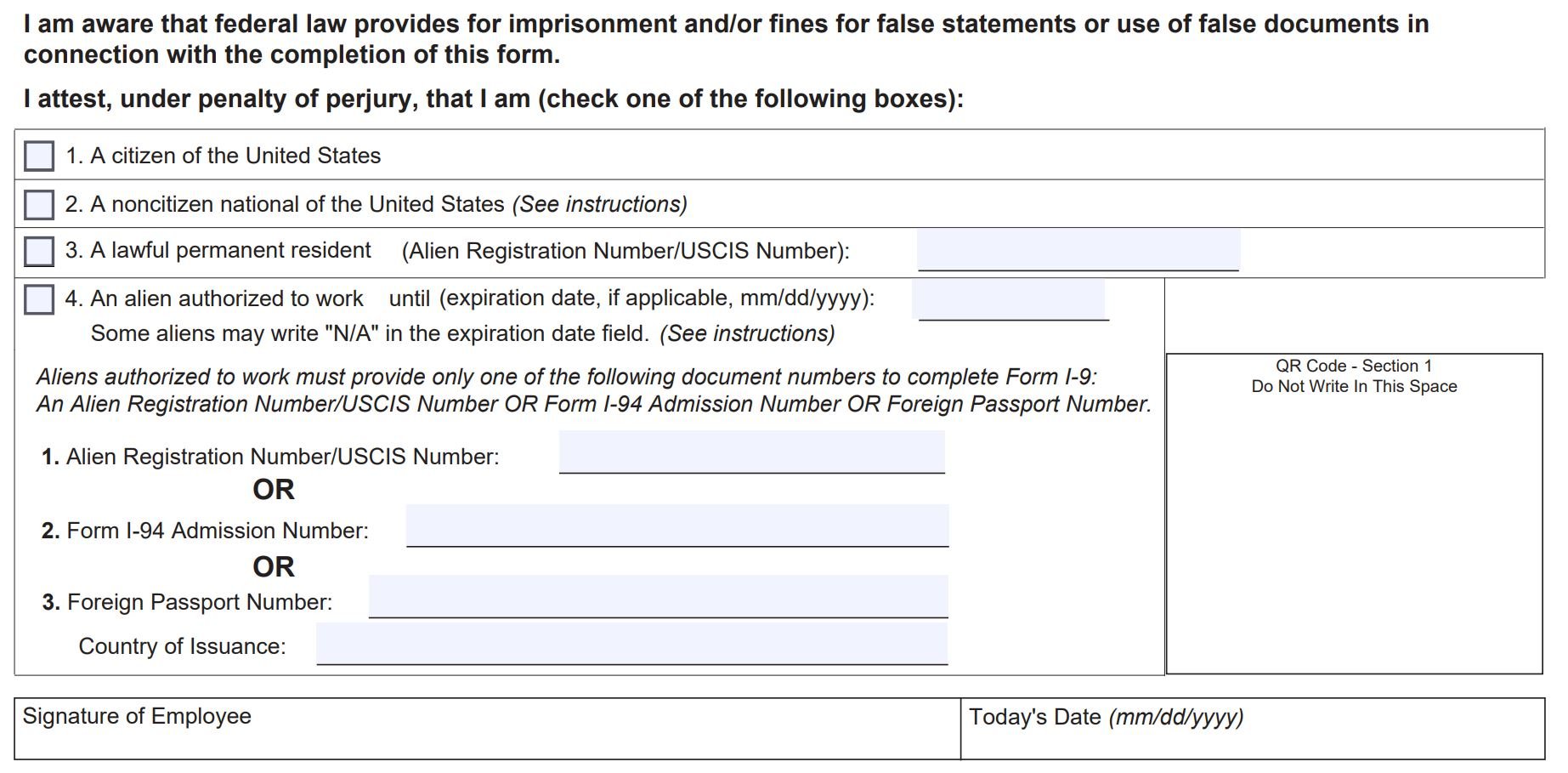Mark the alien authorized to work checkbox
Screen dimensions: 1568x773
point(39,298)
